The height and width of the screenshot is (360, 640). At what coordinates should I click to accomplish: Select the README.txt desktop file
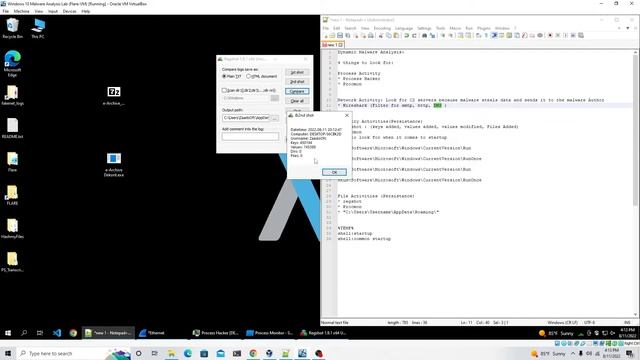(13, 129)
